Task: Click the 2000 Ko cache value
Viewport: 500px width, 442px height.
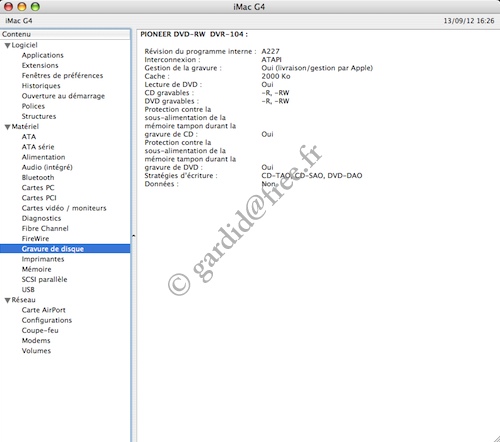Action: 276,76
